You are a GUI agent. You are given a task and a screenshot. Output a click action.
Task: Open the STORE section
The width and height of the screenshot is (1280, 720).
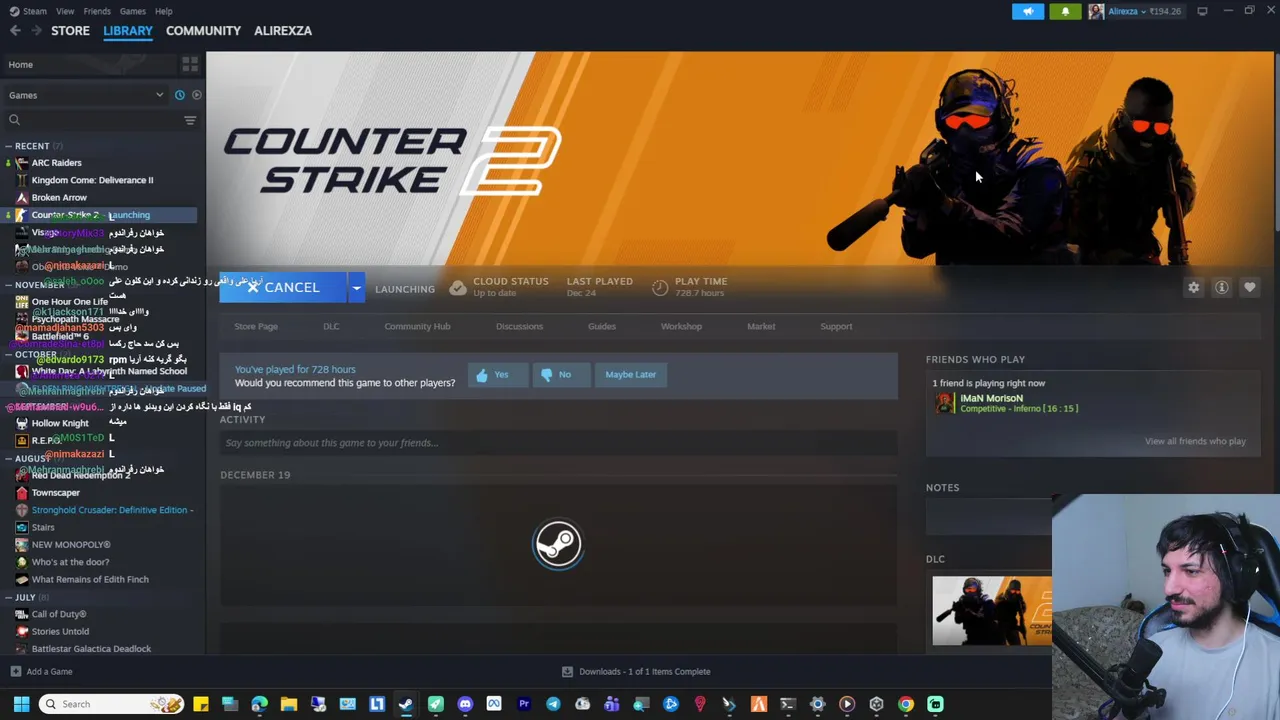70,31
